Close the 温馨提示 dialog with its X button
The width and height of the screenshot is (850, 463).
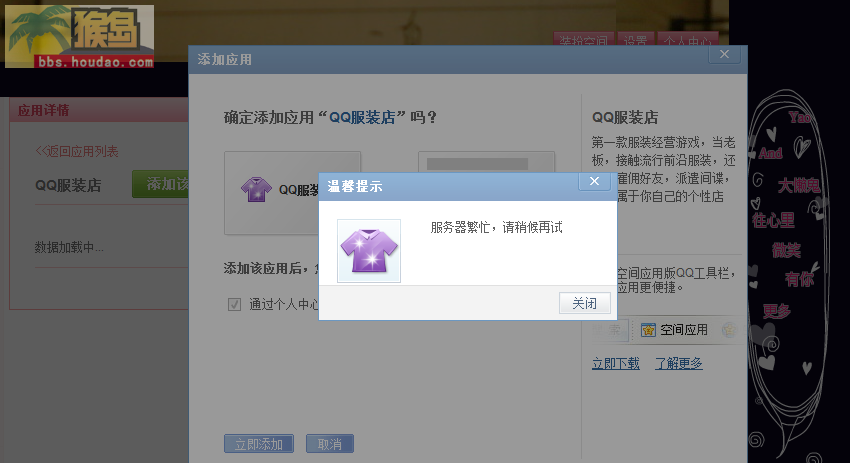point(594,181)
